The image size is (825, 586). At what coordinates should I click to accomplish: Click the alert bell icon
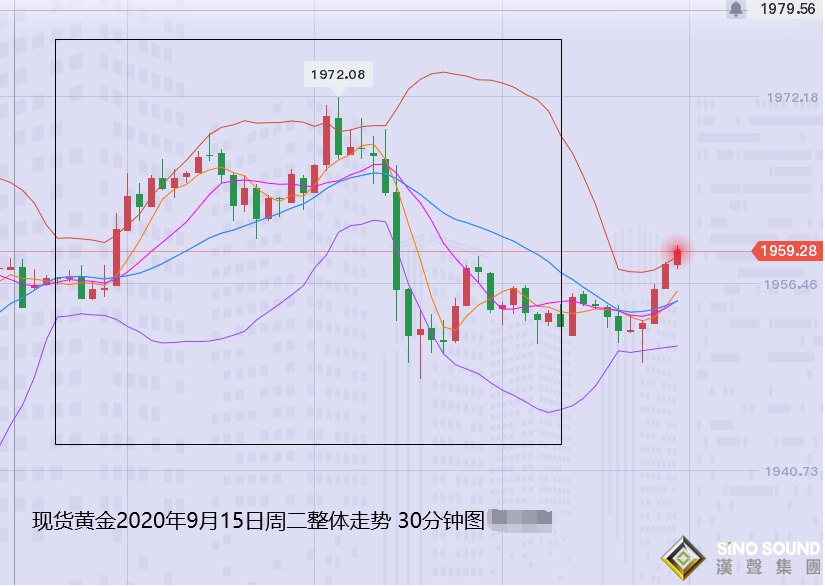[x=736, y=9]
